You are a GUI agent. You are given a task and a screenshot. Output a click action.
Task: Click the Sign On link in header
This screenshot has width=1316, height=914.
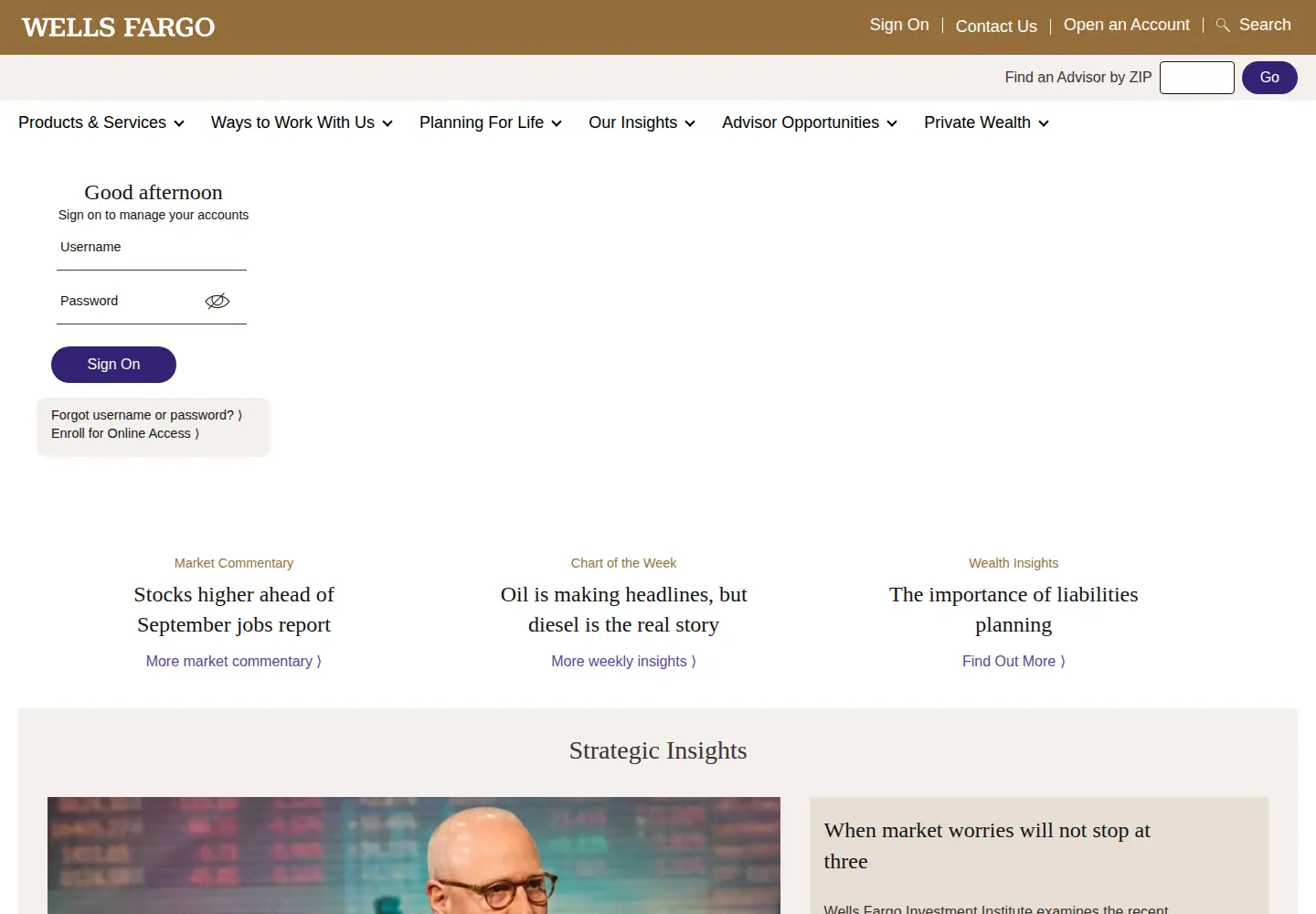(x=899, y=25)
